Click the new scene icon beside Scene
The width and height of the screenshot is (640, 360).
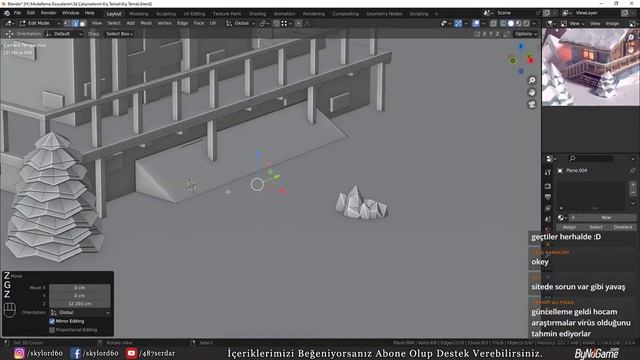547,13
